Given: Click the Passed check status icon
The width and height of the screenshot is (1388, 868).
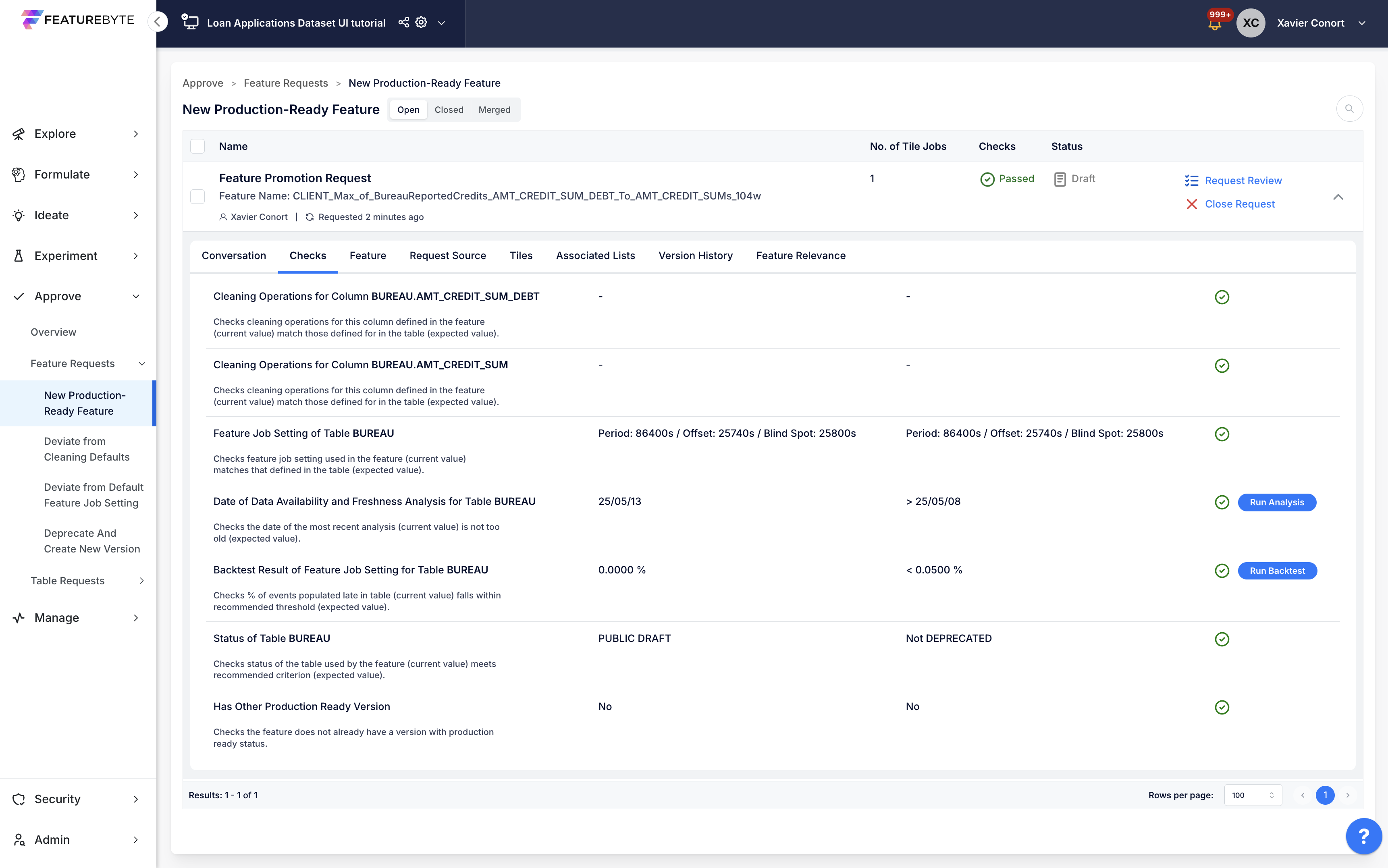Looking at the screenshot, I should (x=987, y=179).
